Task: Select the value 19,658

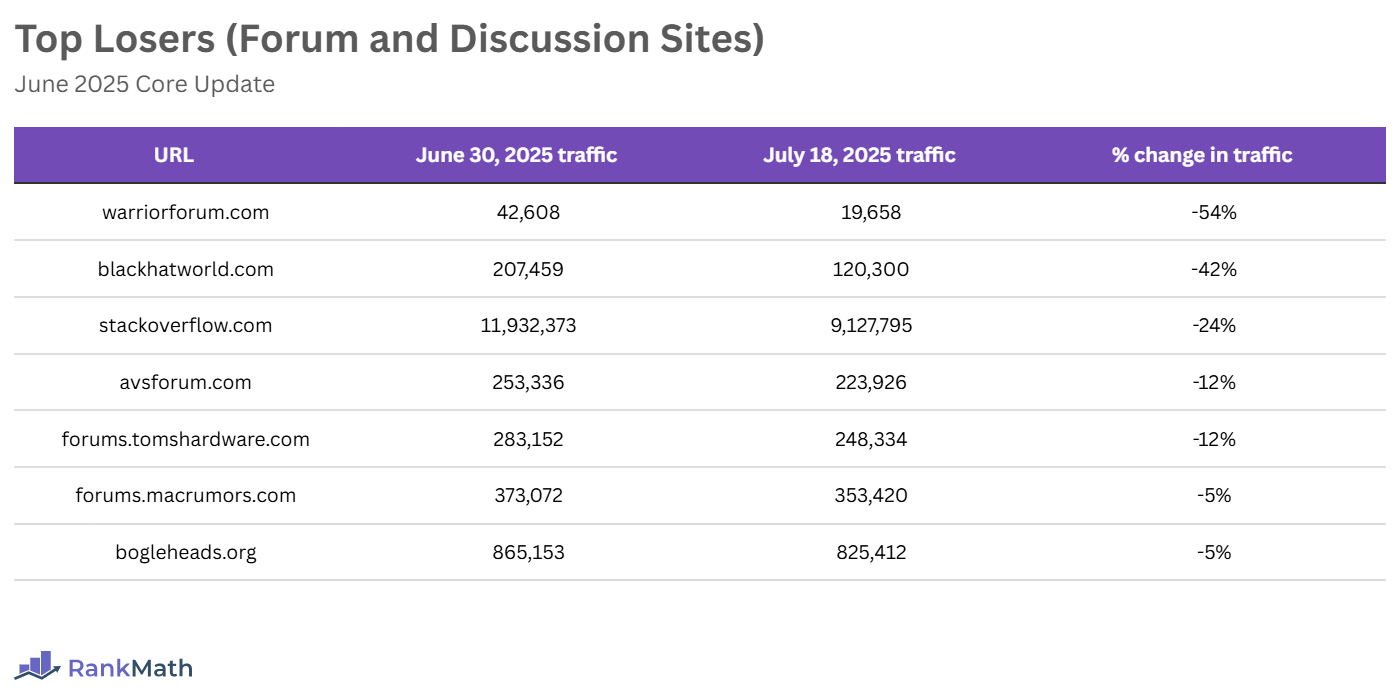Action: pyautogui.click(x=871, y=212)
